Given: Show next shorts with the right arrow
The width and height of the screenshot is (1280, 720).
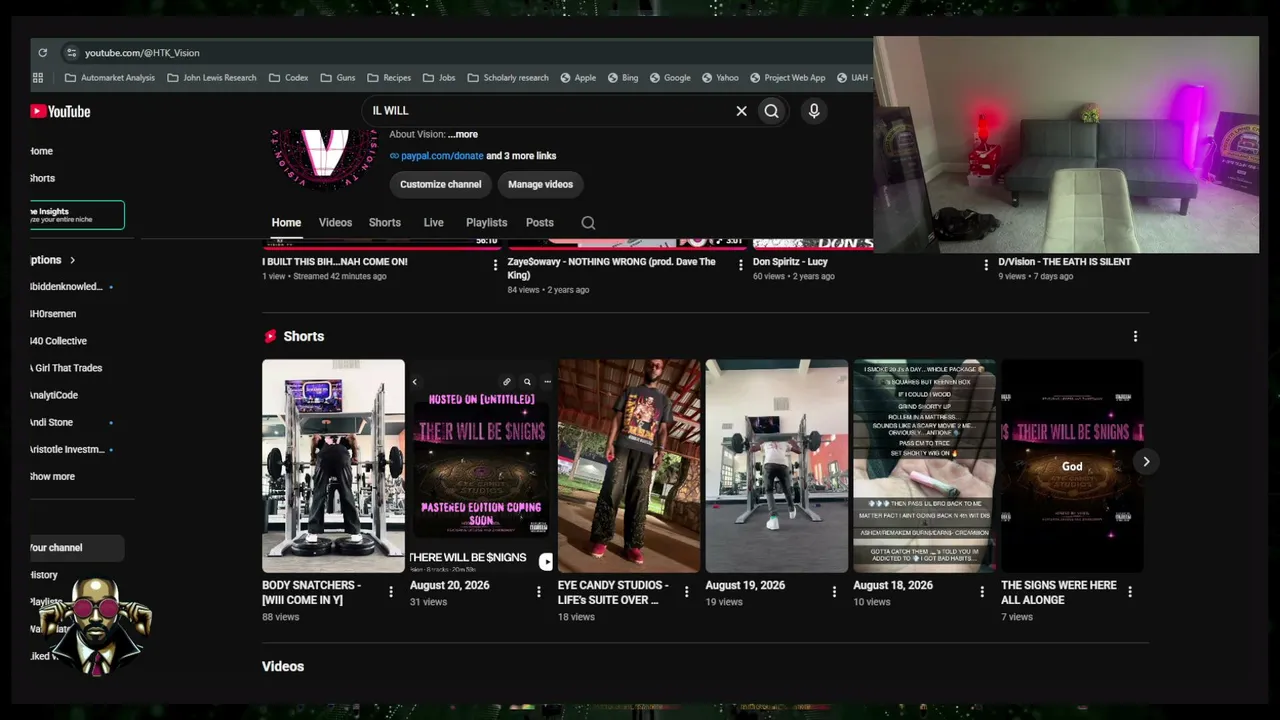Looking at the screenshot, I should click(1146, 461).
